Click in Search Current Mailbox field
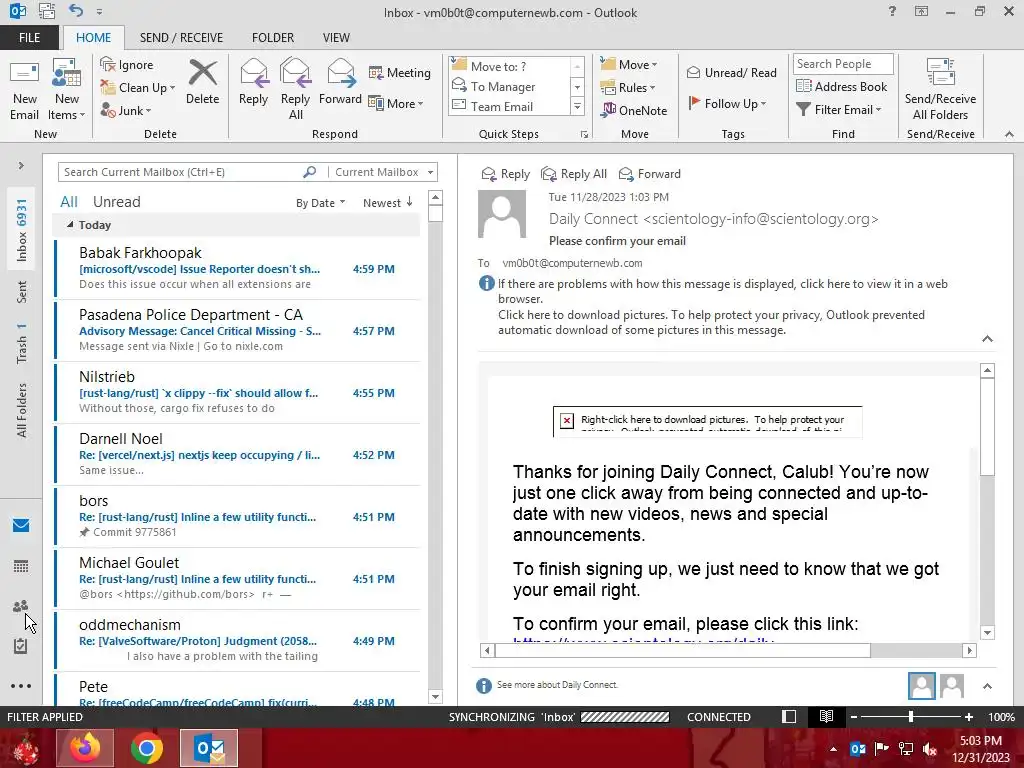Image resolution: width=1024 pixels, height=768 pixels. click(181, 172)
